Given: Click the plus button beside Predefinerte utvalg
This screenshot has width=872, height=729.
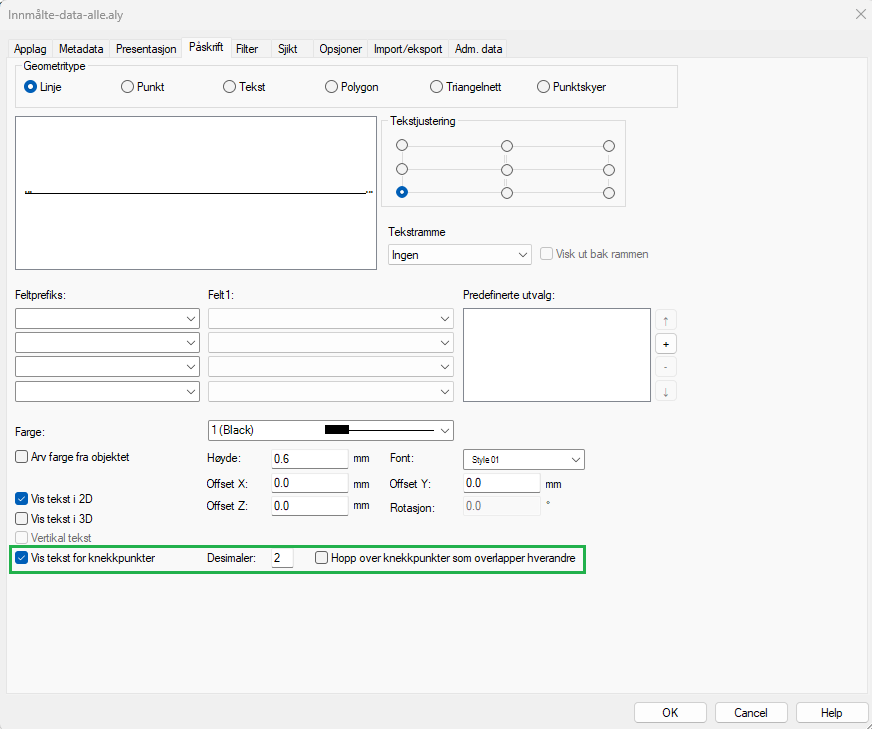Looking at the screenshot, I should coord(665,344).
